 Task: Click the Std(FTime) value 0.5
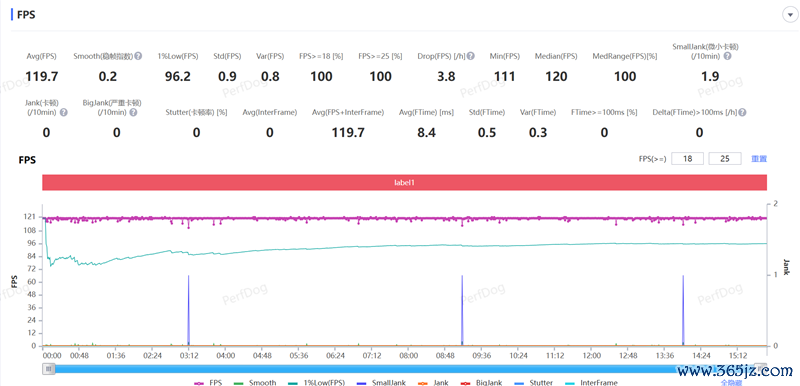487,133
